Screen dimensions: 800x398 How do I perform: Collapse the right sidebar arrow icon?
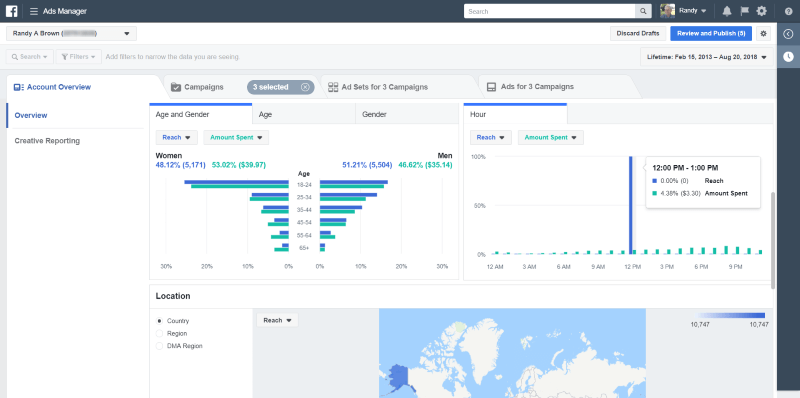788,34
